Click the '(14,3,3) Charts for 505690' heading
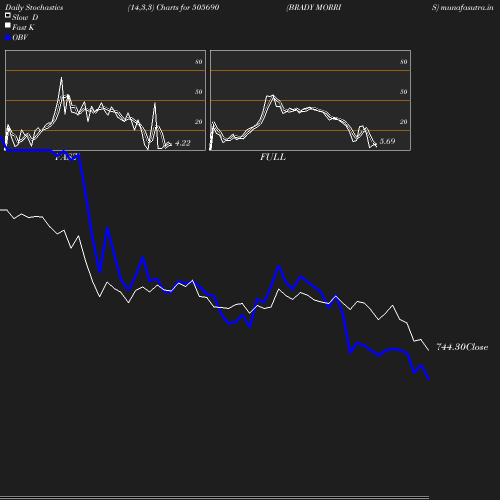This screenshot has height=500, width=500. 173,7
